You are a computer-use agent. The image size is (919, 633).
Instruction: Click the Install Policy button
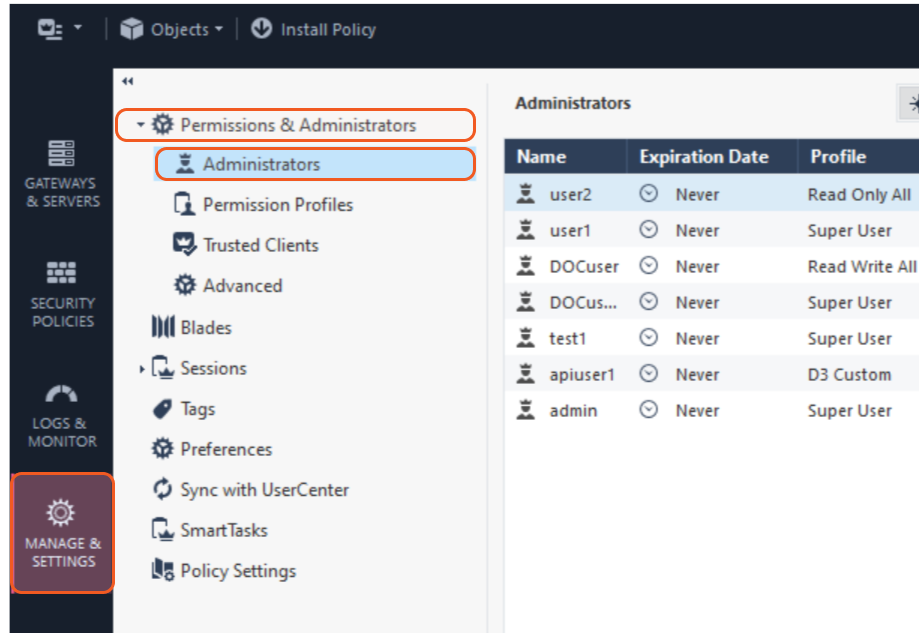pyautogui.click(x=314, y=29)
